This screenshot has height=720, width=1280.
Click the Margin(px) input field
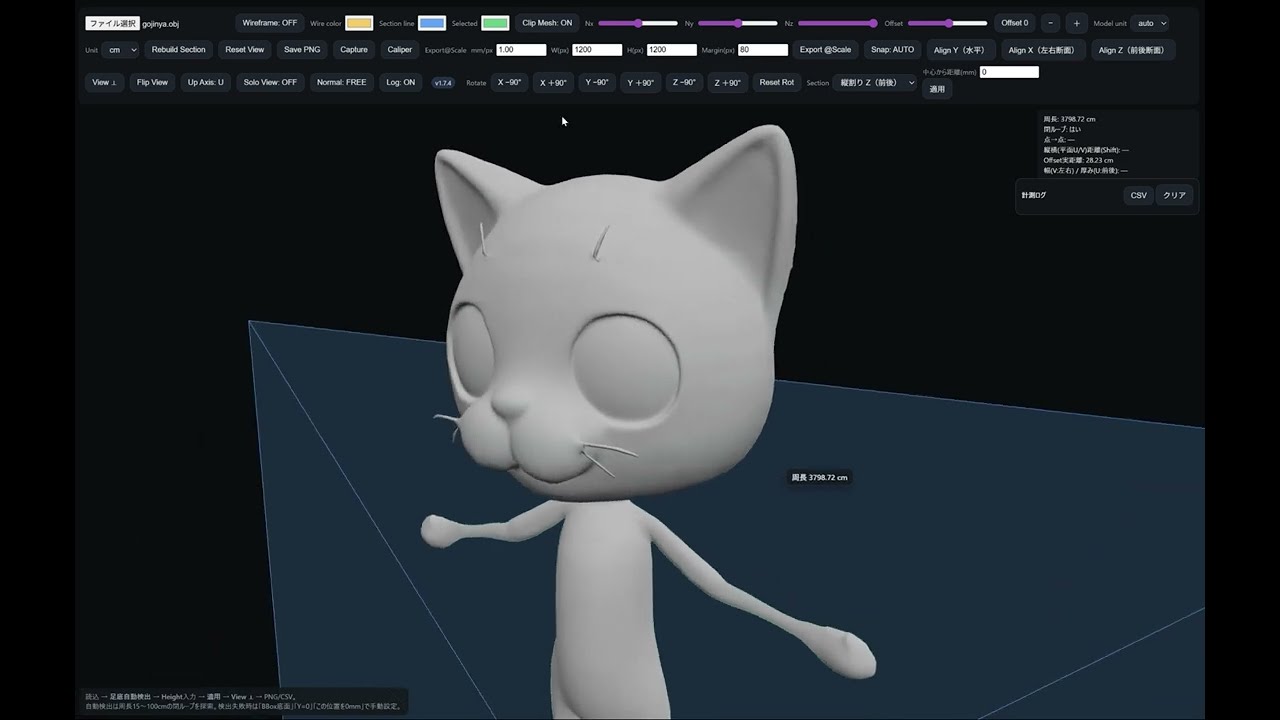click(763, 50)
